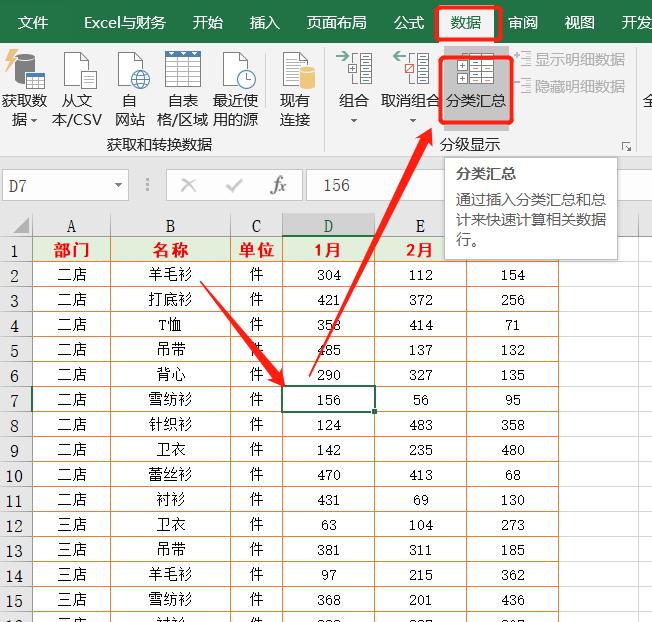The image size is (652, 622).
Task: Select column C header
Action: [x=257, y=226]
